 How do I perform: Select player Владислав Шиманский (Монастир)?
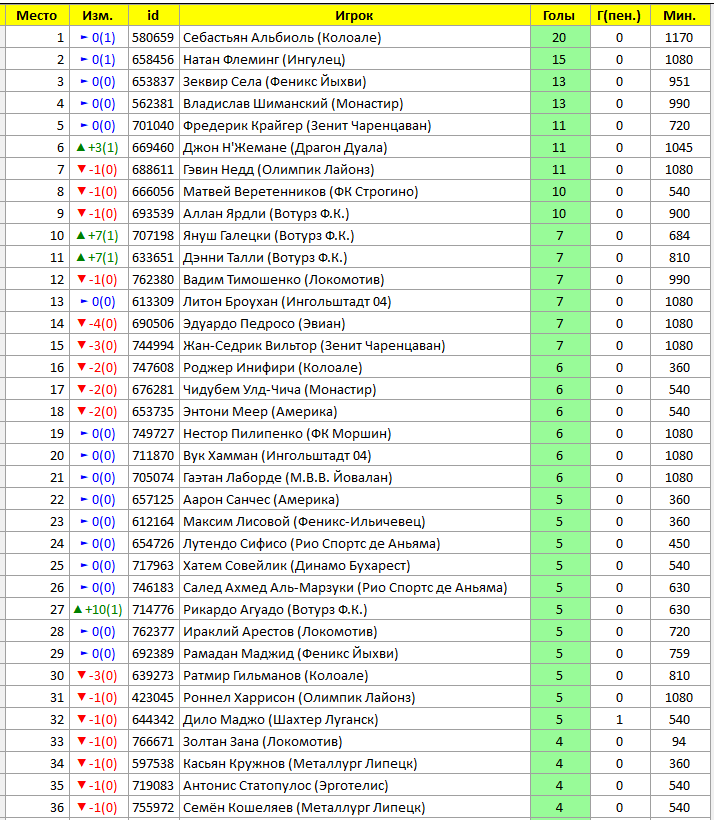[x=293, y=104]
